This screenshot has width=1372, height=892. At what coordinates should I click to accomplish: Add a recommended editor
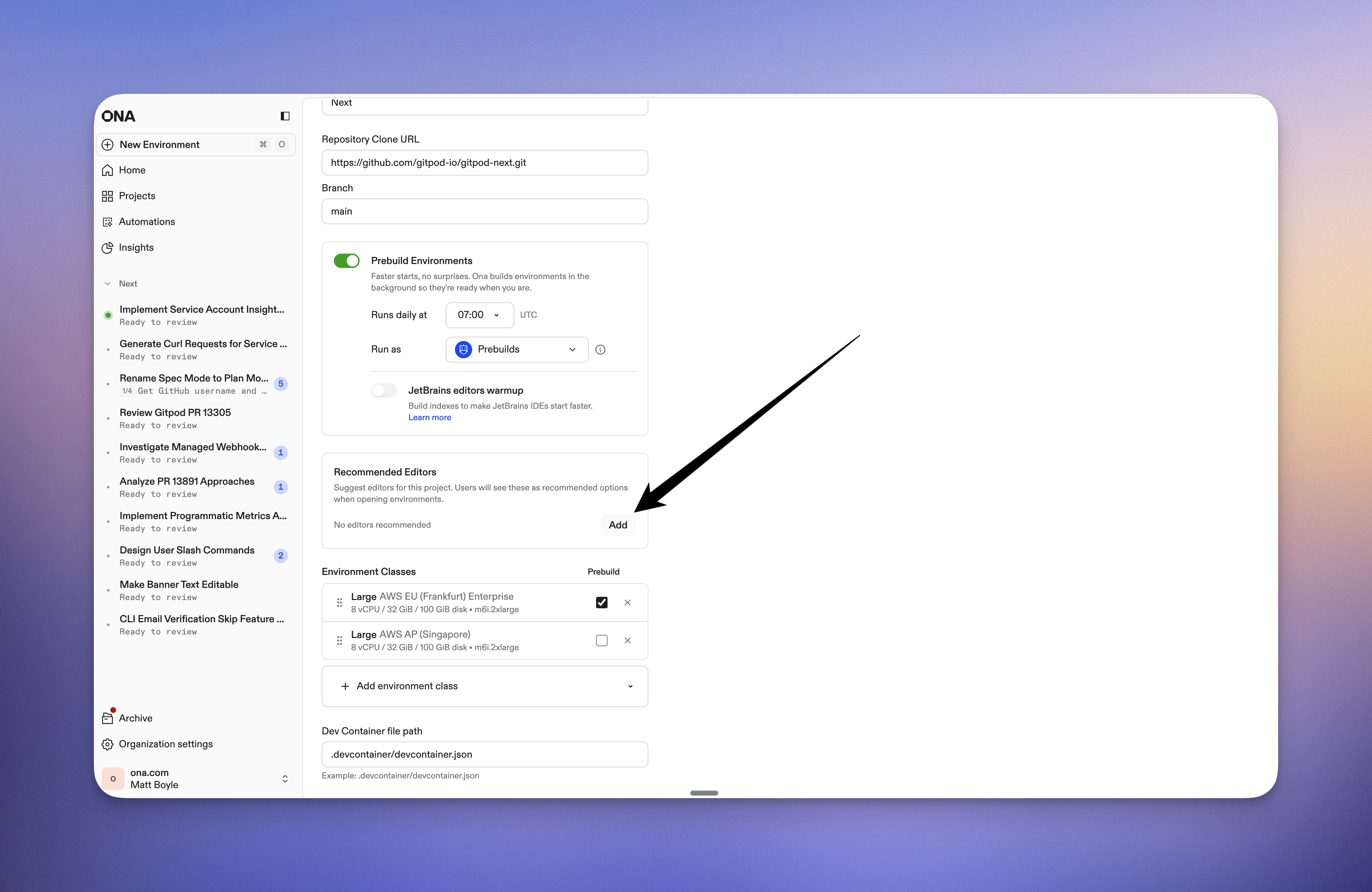pos(618,525)
